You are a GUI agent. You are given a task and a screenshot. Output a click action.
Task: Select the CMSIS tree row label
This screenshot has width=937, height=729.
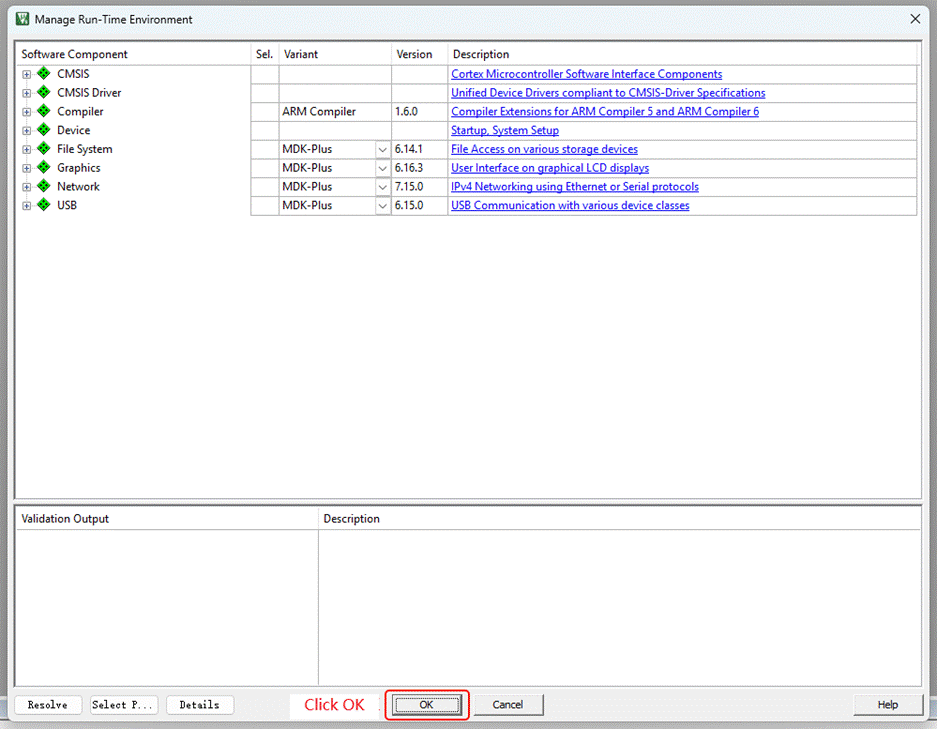73,73
